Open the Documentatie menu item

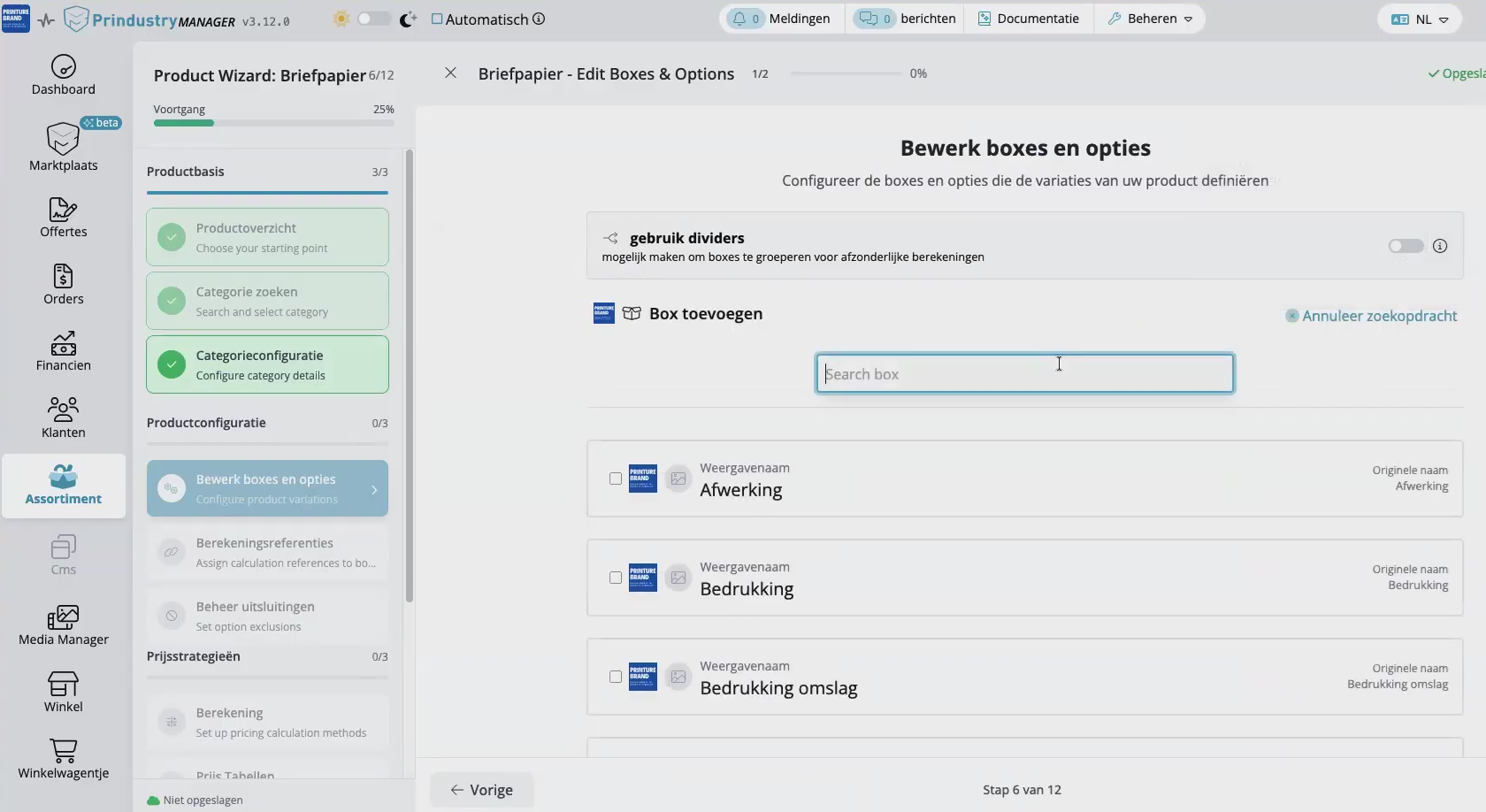(1028, 19)
